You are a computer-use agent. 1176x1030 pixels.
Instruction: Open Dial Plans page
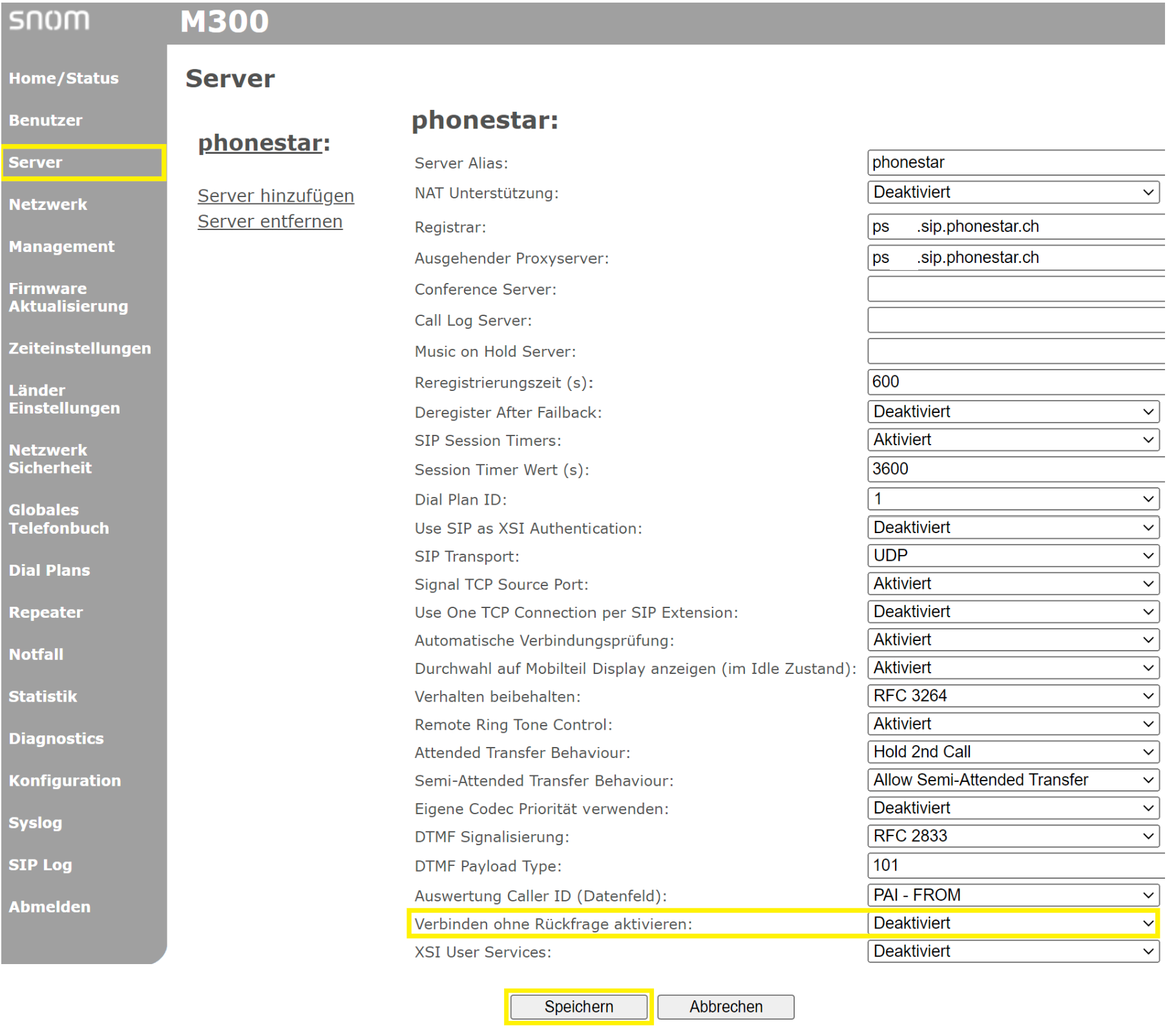coord(49,570)
